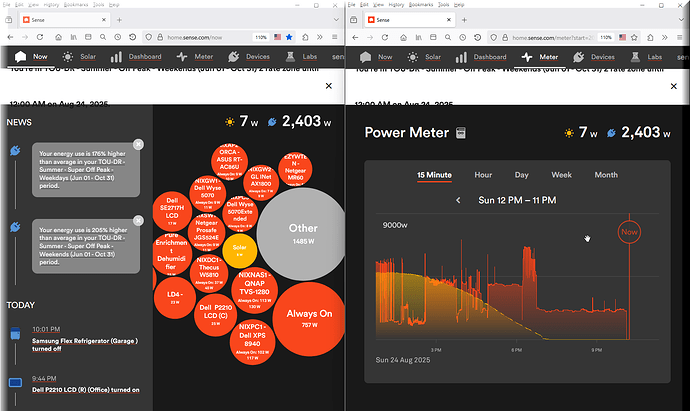This screenshot has width=690, height=411.
Task: Go to home page in the Now window
Action: coord(58,37)
